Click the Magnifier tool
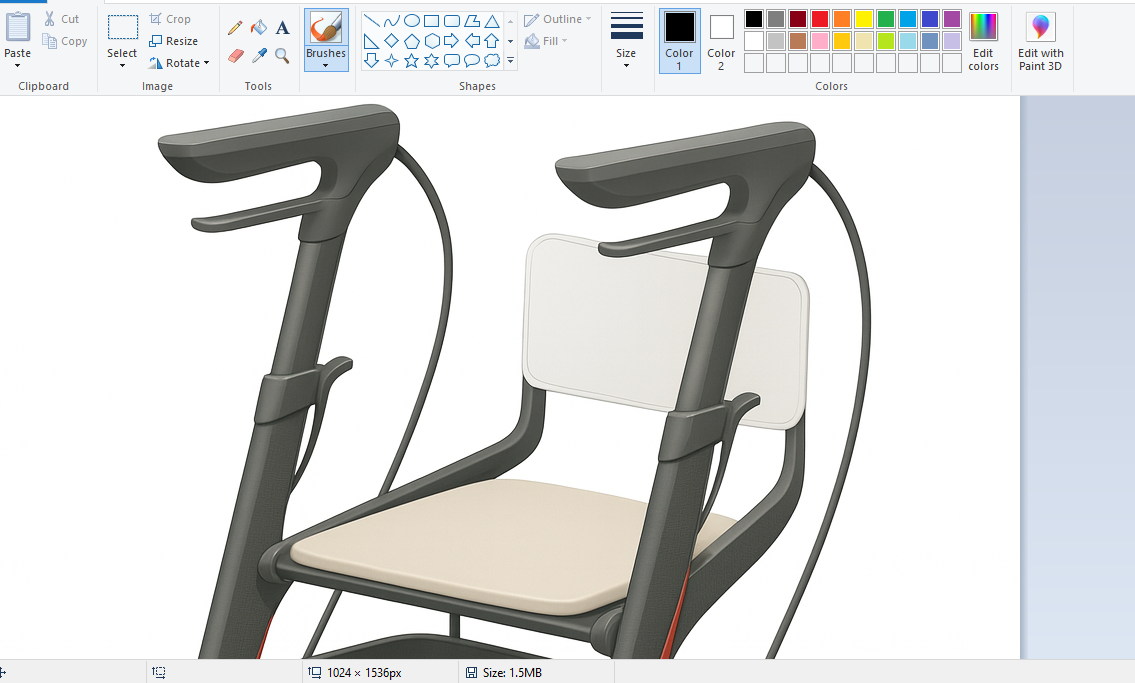The image size is (1135, 683). [283, 55]
